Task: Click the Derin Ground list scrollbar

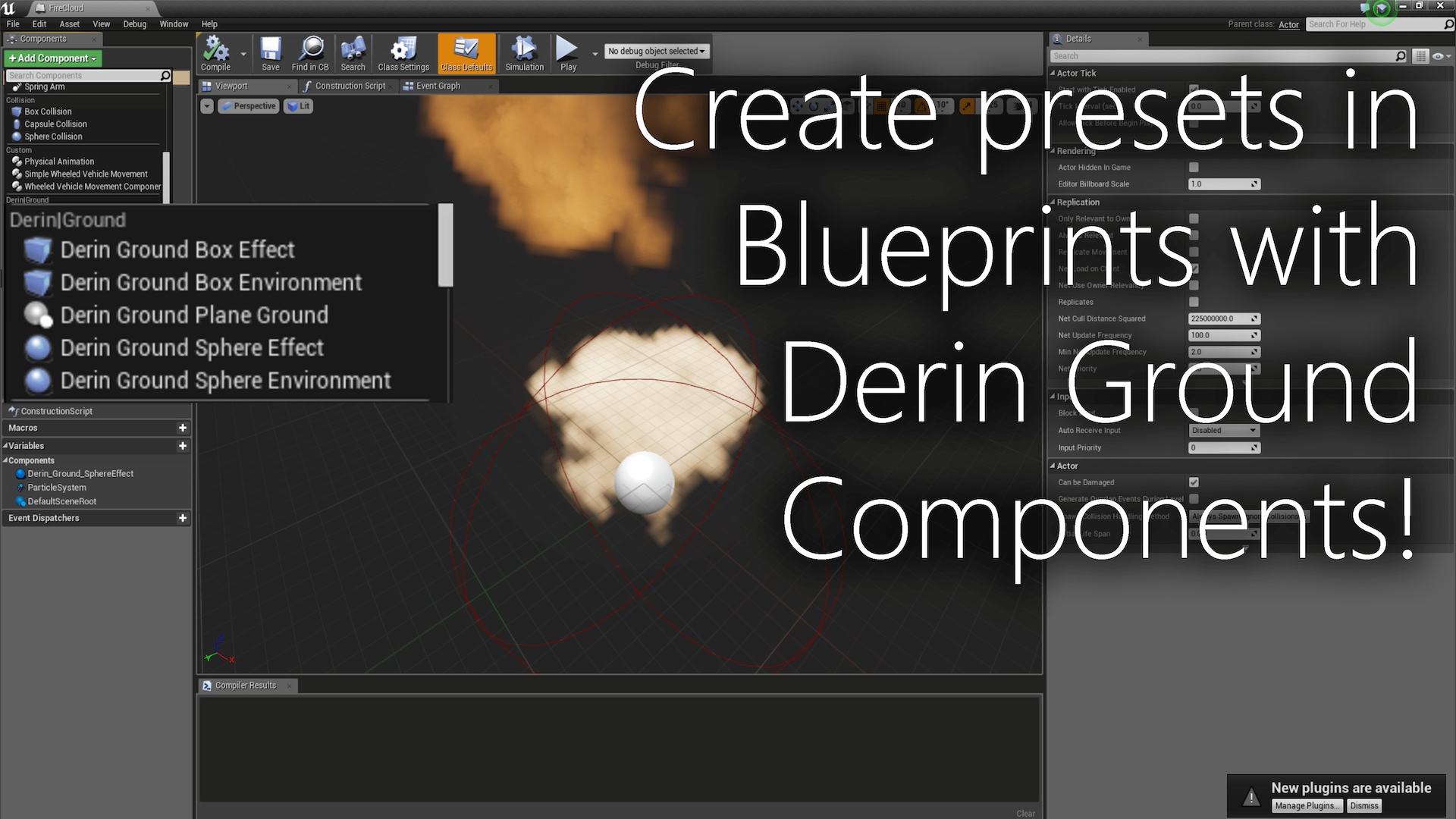Action: 446,245
